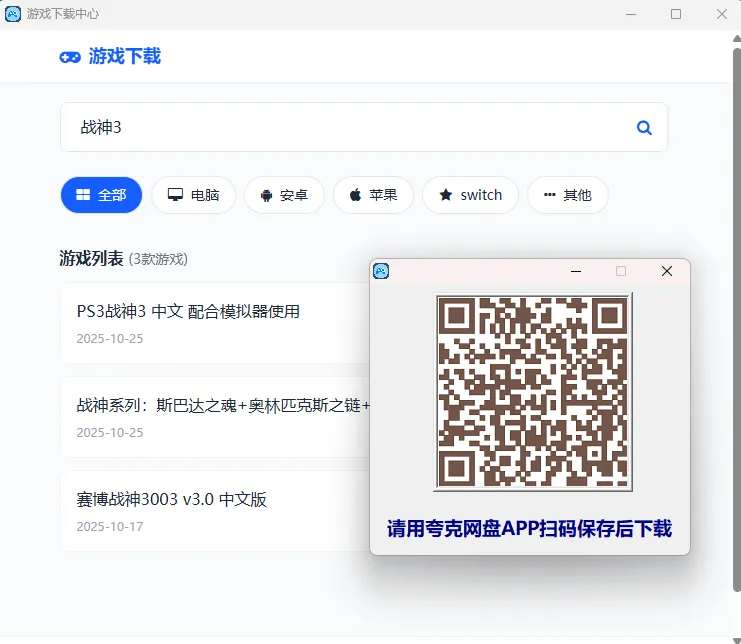741x644 pixels.
Task: Click the scrollbar up arrow
Action: click(737, 38)
